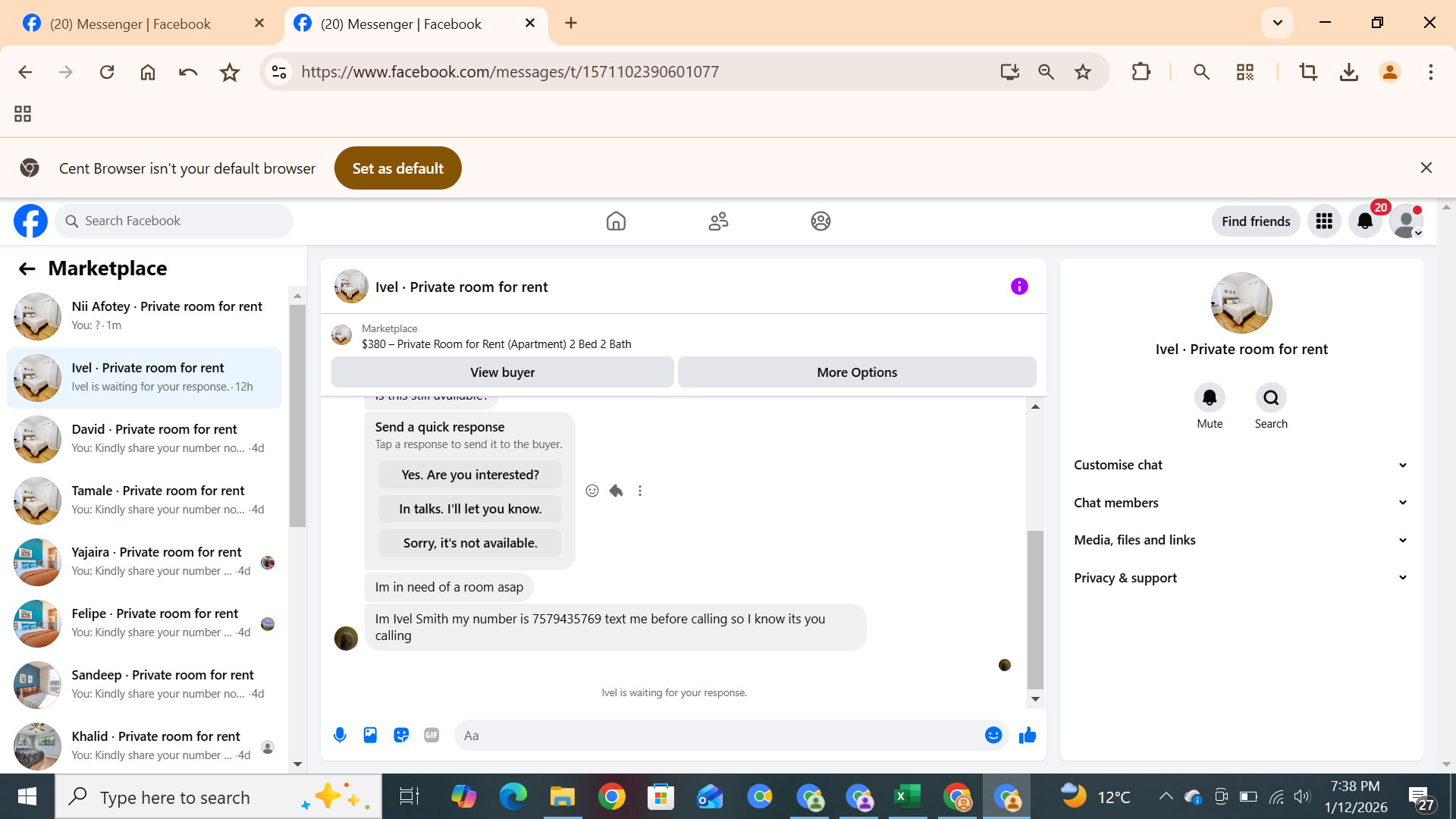1456x819 pixels.
Task: Expand Customise chat section
Action: coord(1241,465)
